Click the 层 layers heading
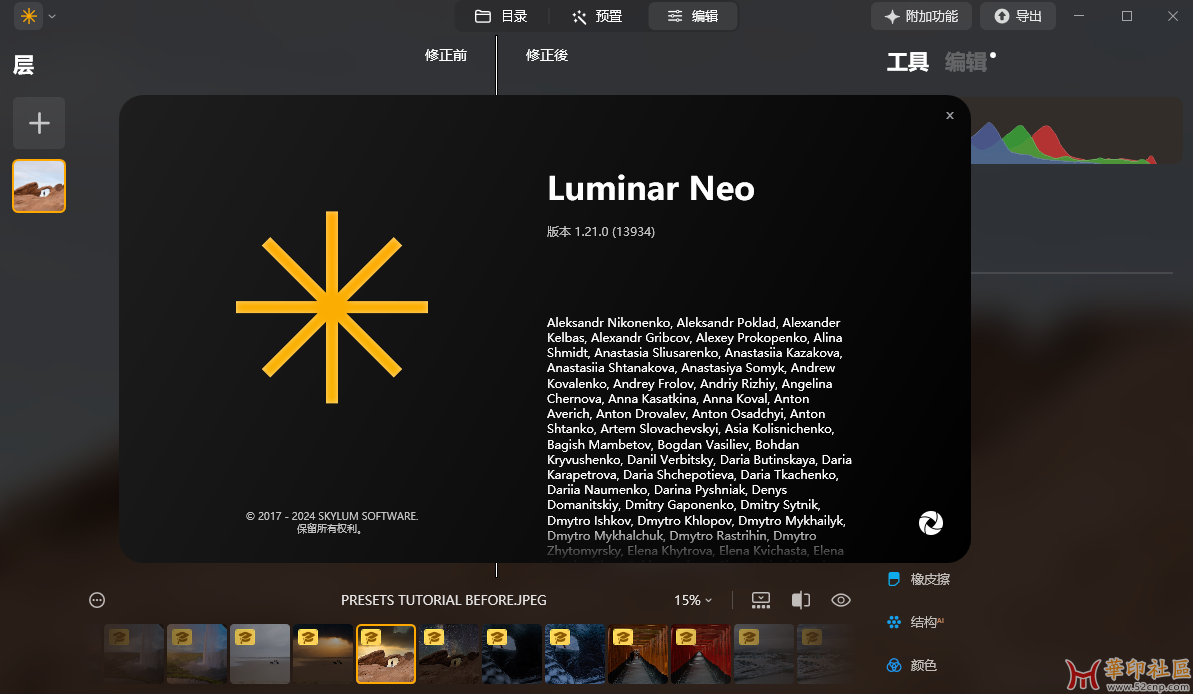 pyautogui.click(x=24, y=65)
